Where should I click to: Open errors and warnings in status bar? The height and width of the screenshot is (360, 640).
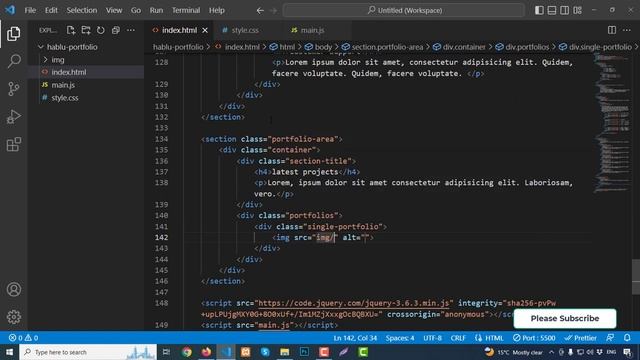tap(24, 338)
